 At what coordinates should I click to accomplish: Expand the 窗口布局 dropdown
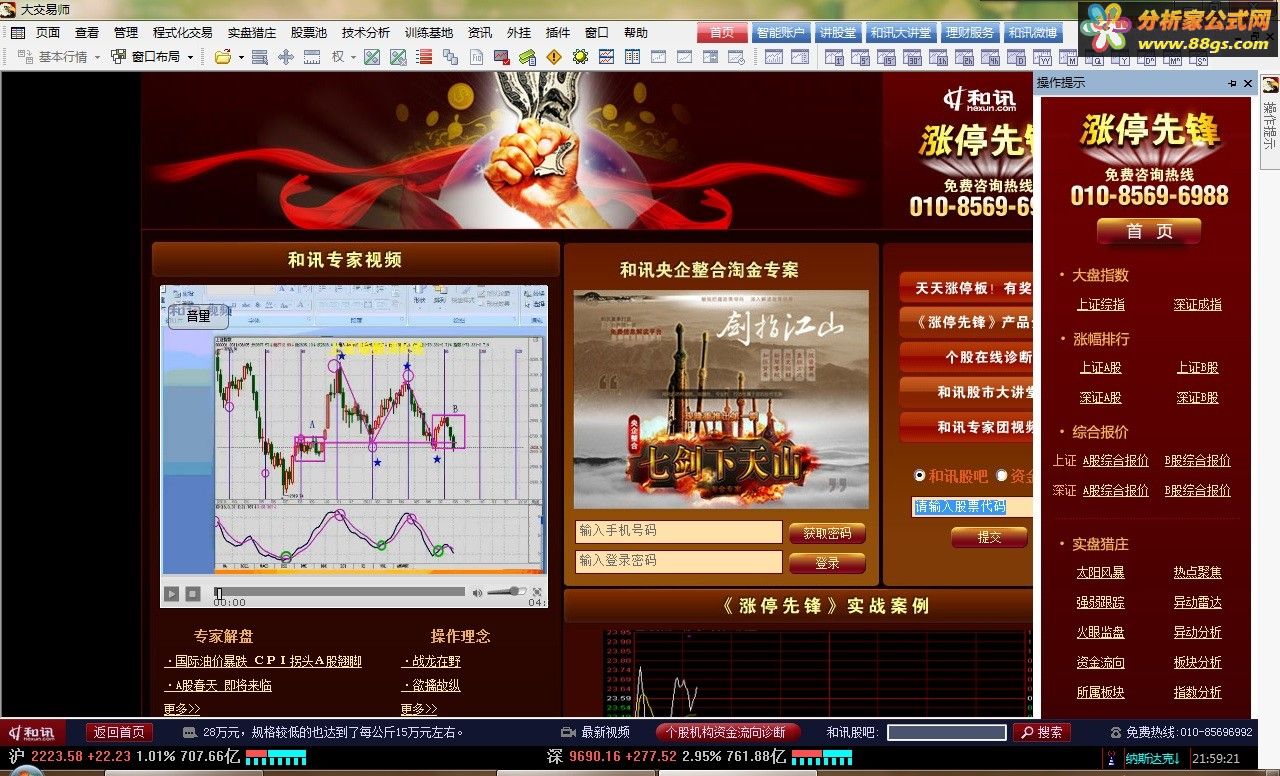coord(190,57)
